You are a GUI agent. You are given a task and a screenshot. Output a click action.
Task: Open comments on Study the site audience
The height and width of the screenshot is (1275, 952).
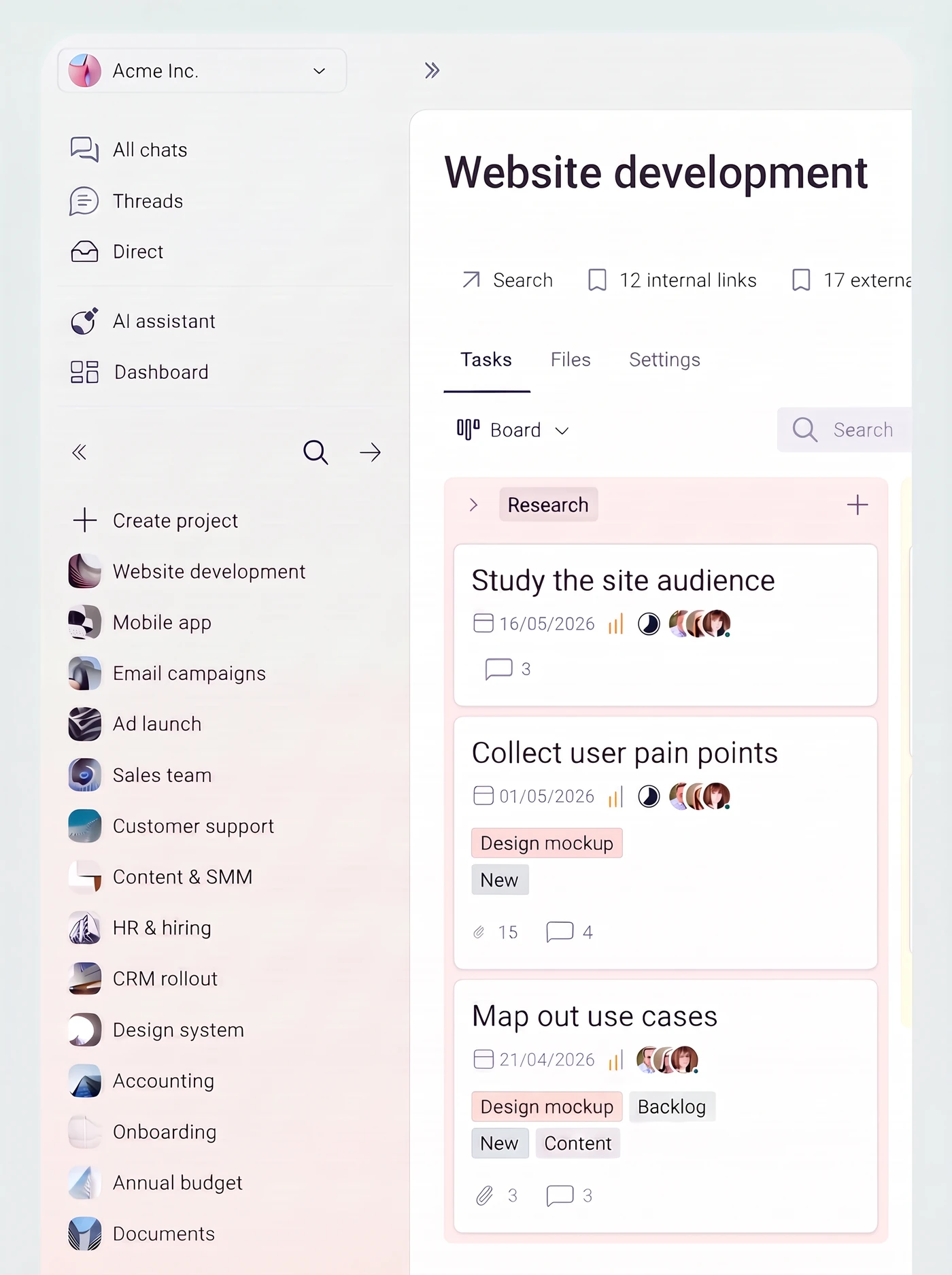(507, 669)
